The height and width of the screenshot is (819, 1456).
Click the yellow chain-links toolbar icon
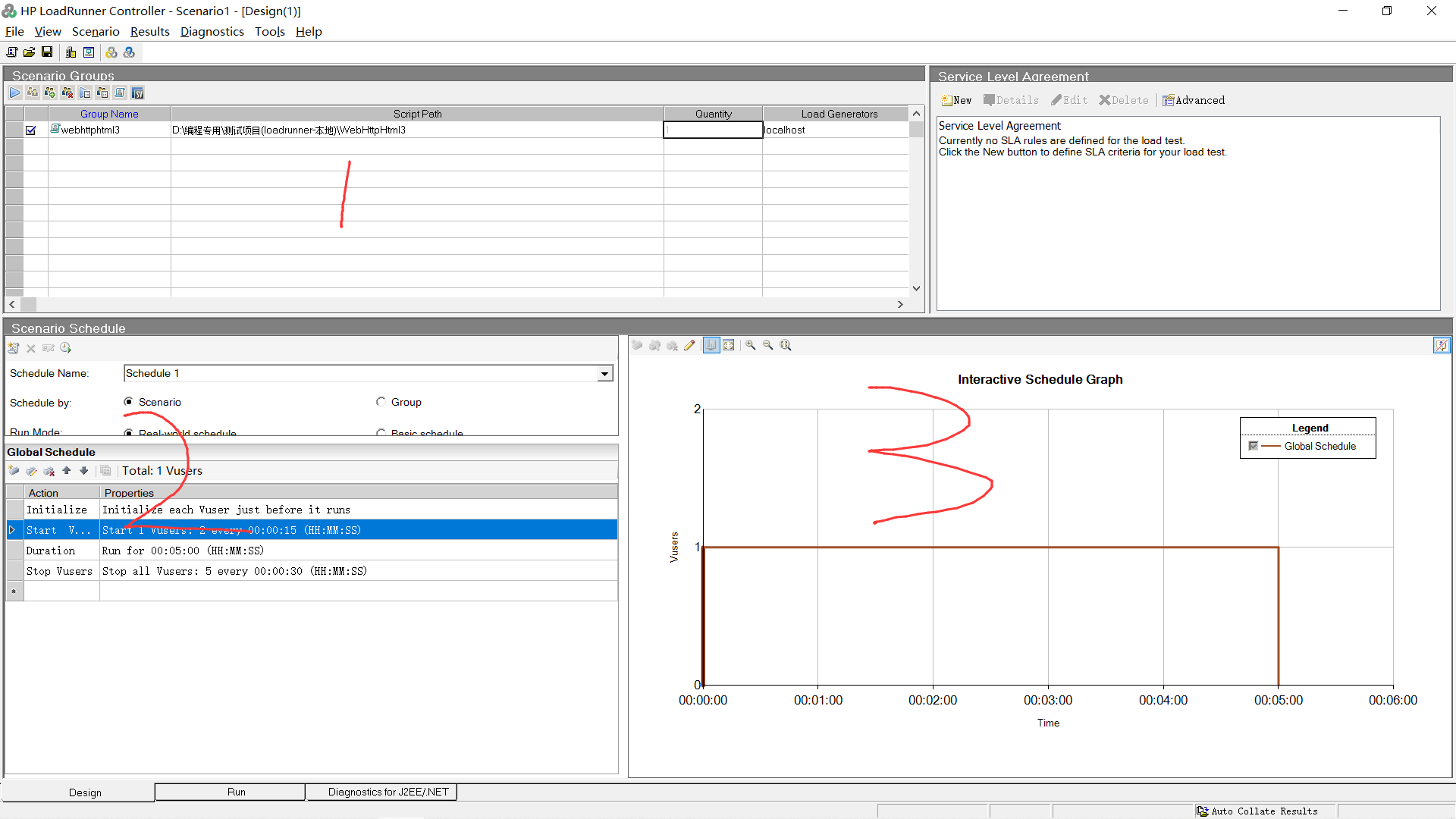tap(111, 52)
